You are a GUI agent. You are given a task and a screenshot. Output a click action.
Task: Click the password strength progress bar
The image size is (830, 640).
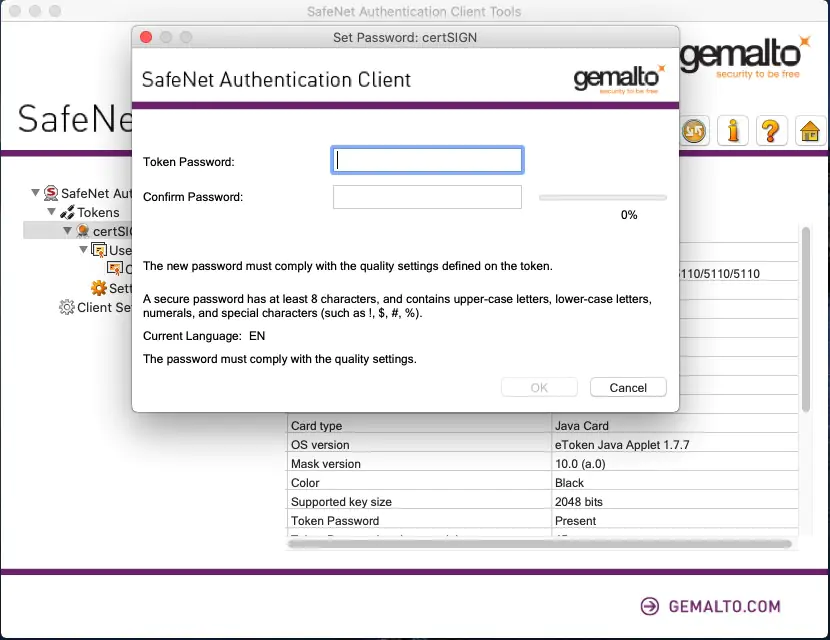coord(602,198)
